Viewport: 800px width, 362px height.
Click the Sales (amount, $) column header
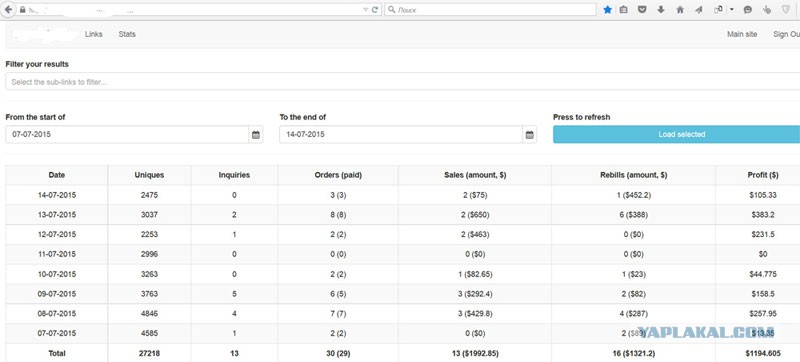(475, 175)
